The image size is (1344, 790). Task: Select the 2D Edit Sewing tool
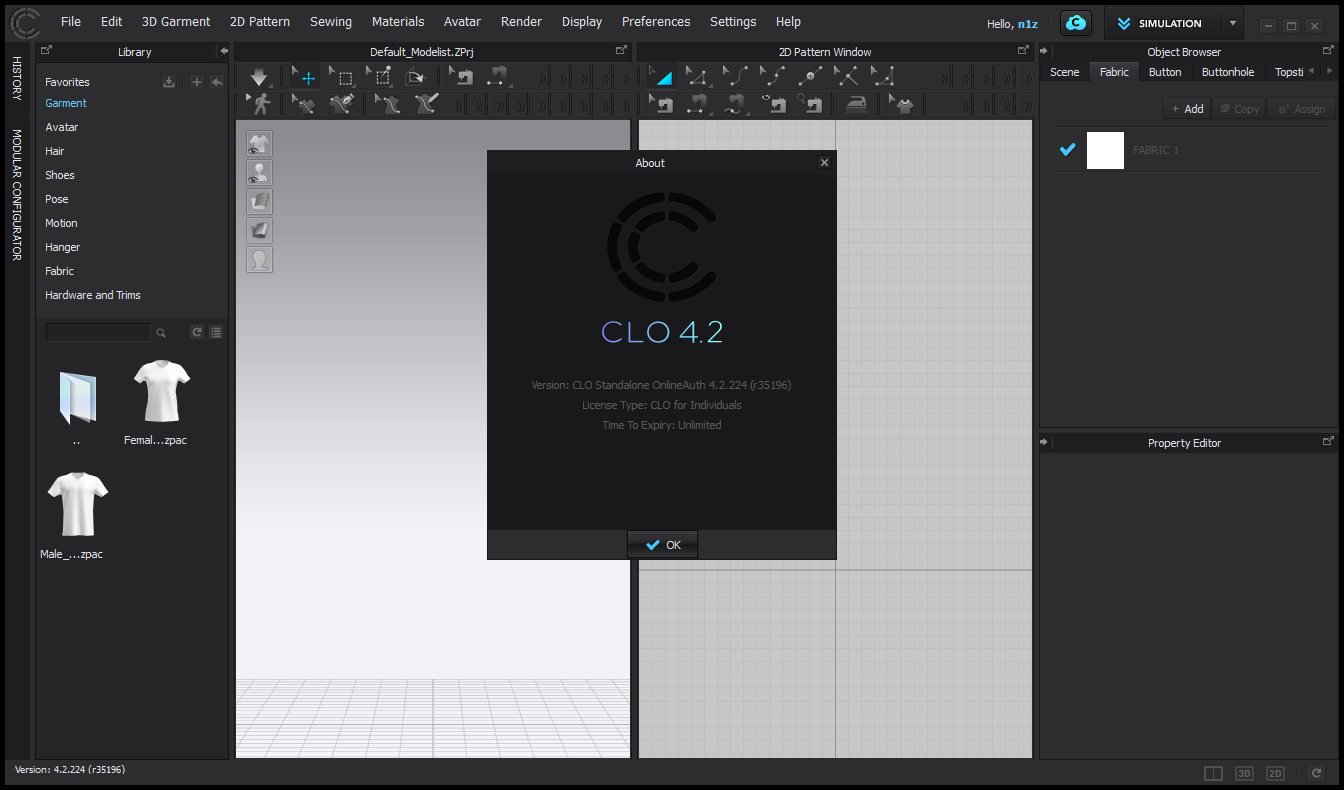point(661,103)
